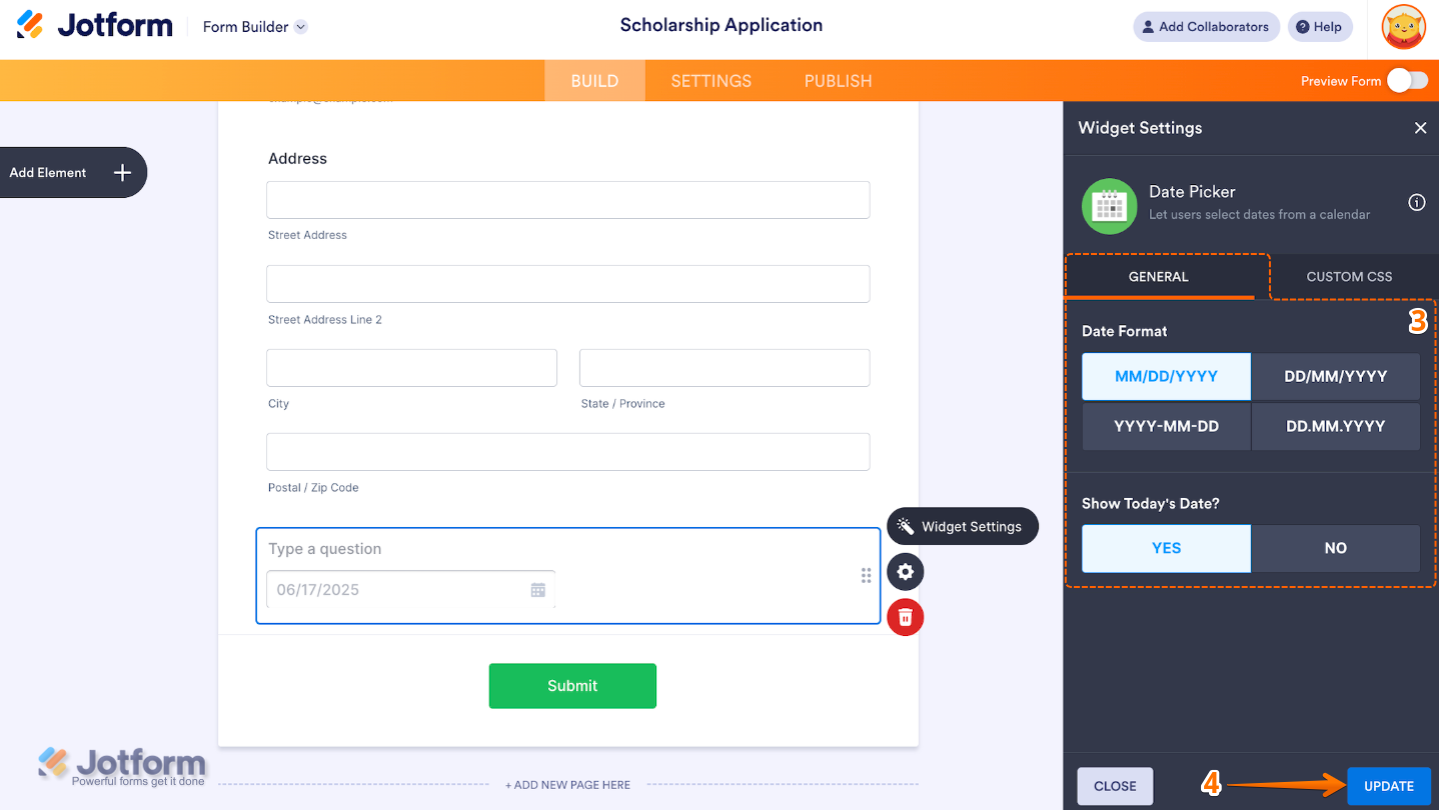
Task: Click the calendar icon in the date field
Action: [x=538, y=590]
